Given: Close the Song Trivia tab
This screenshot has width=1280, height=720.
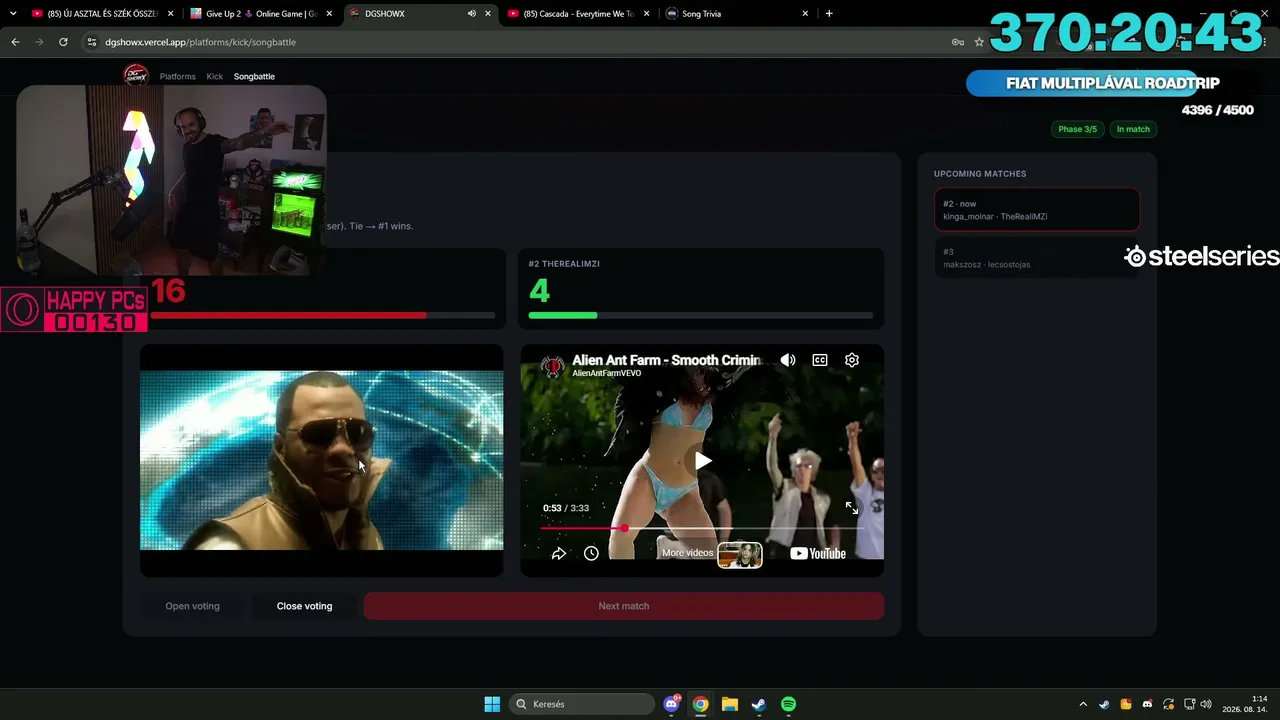Looking at the screenshot, I should (x=805, y=14).
